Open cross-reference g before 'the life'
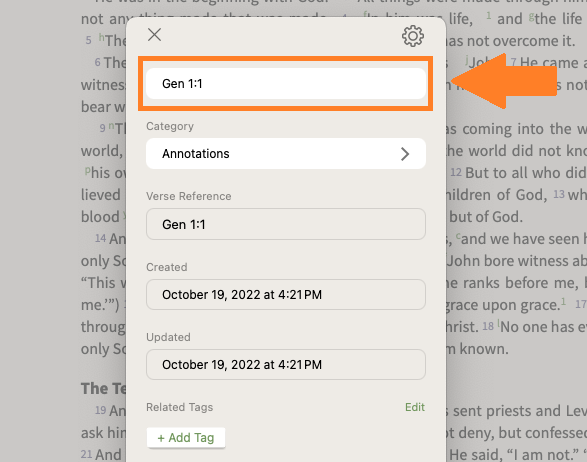This screenshot has height=462, width=587. [531, 16]
